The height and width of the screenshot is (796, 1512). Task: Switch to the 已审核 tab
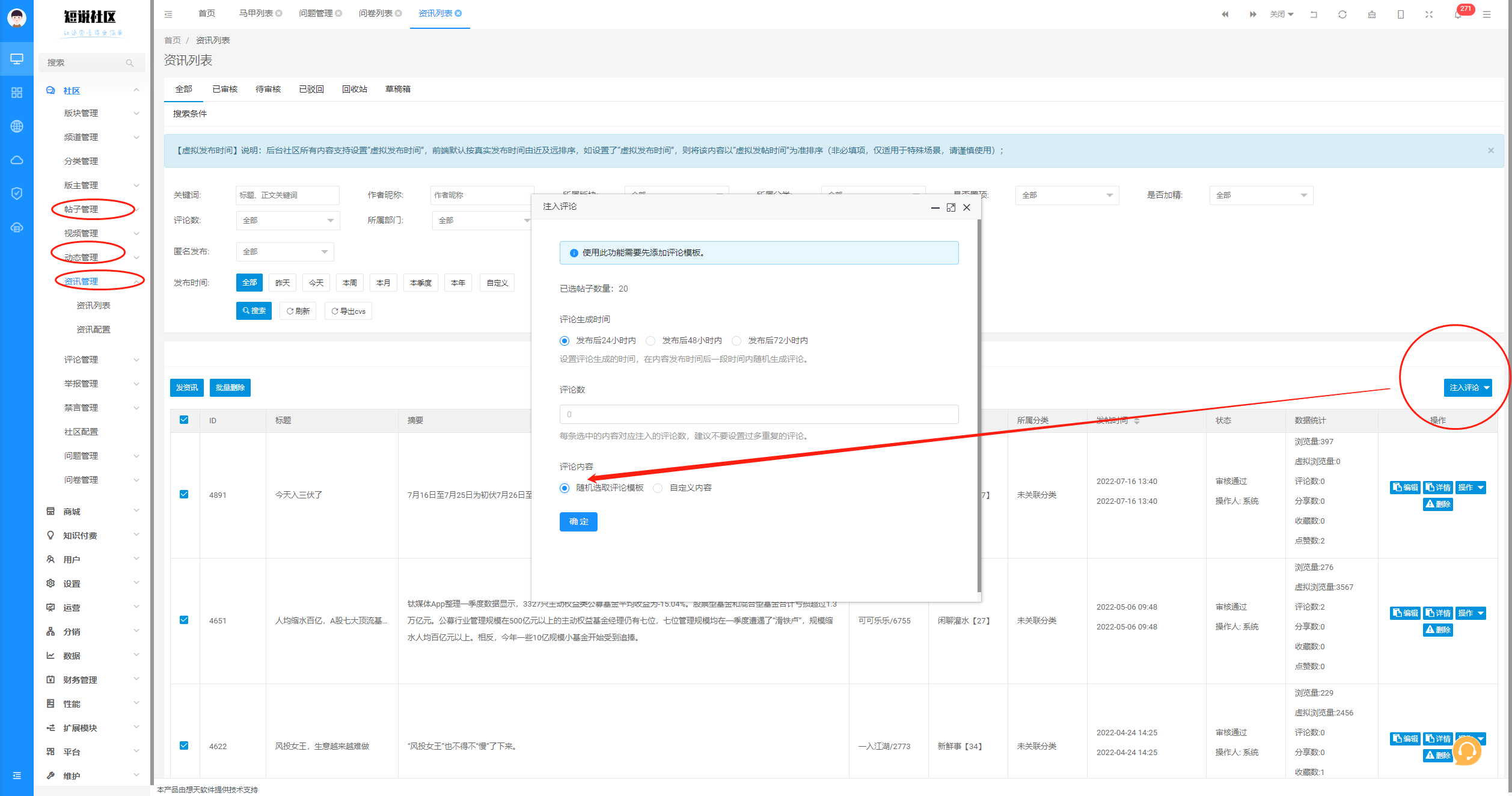click(x=225, y=89)
